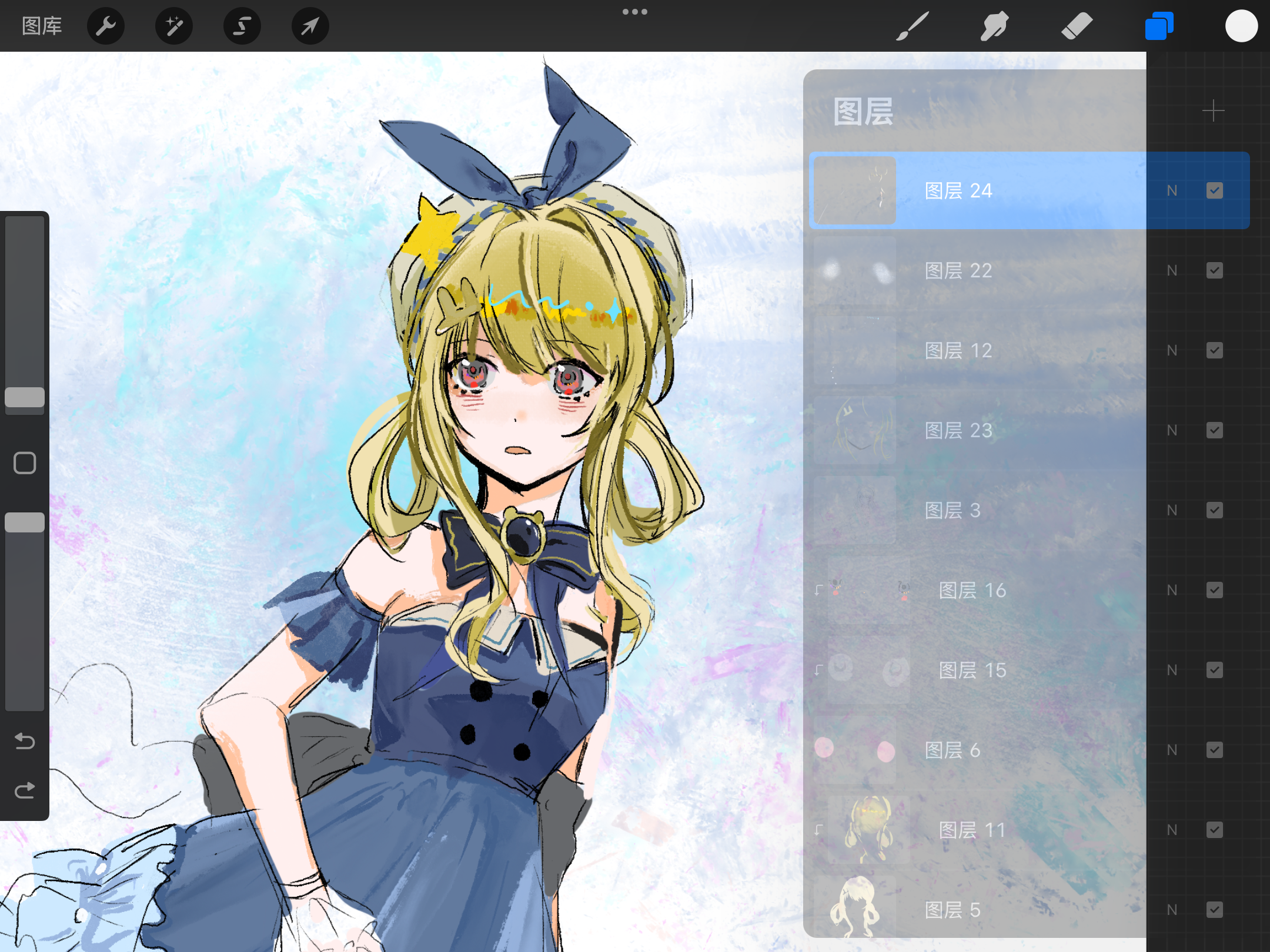This screenshot has width=1270, height=952.
Task: Open blend mode N of 图层 3
Action: pos(1172,511)
